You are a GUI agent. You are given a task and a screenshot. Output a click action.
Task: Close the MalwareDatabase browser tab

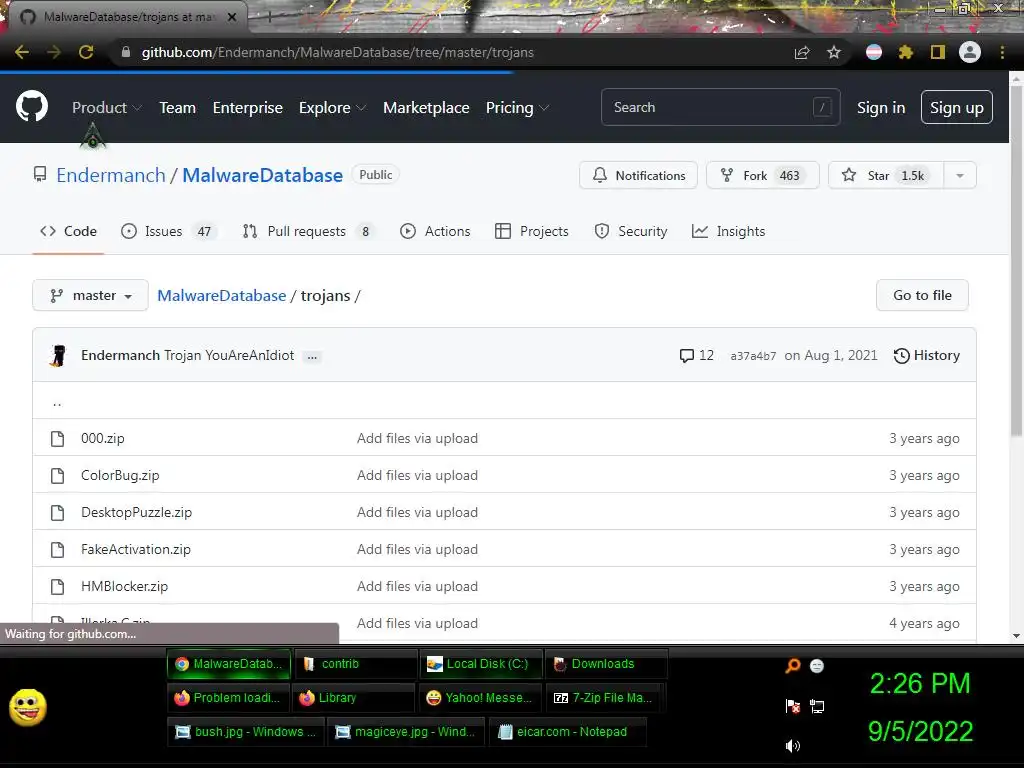coord(232,17)
